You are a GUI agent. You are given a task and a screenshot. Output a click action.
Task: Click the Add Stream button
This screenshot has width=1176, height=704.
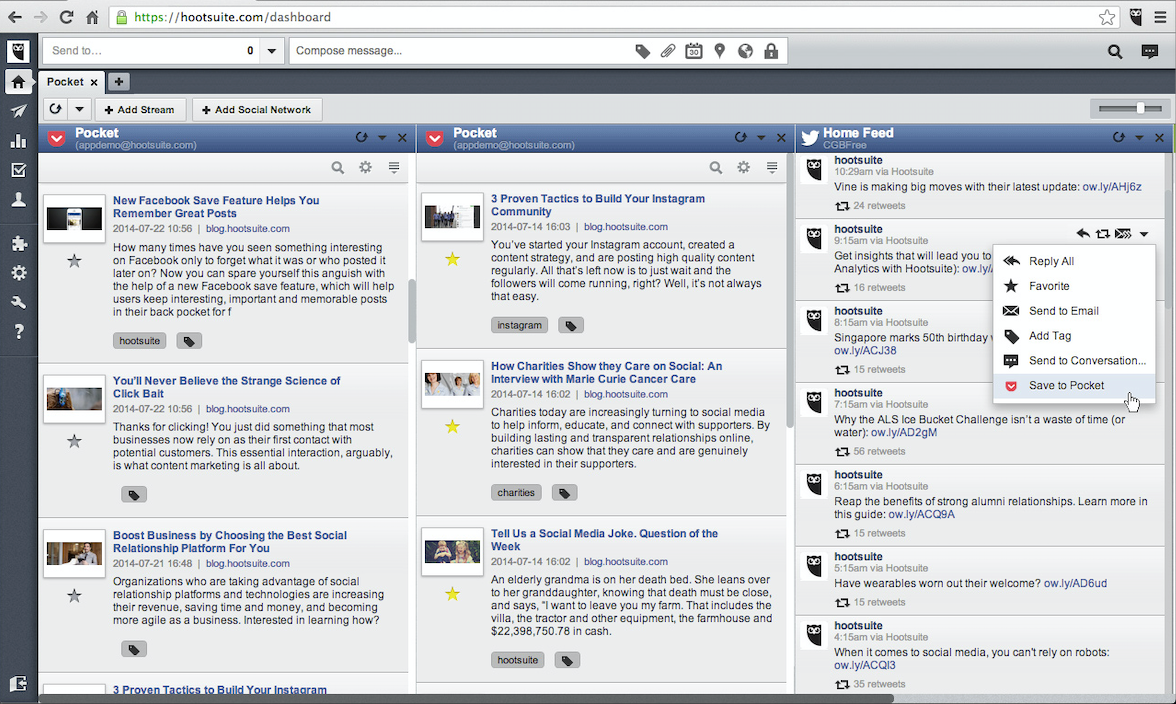[x=140, y=109]
